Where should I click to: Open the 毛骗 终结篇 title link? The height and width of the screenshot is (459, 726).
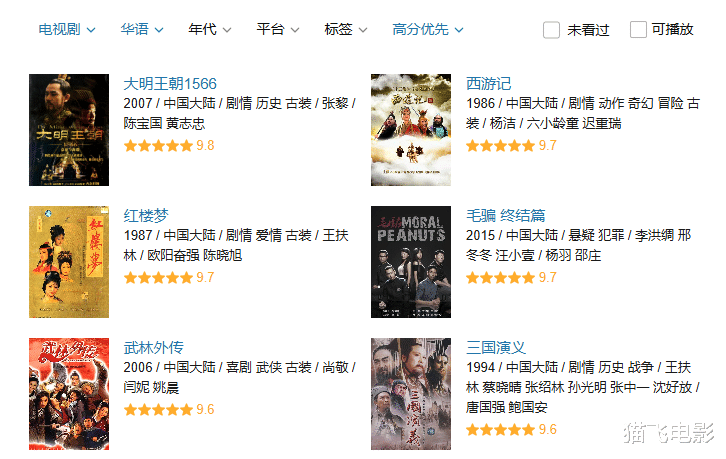click(x=506, y=216)
